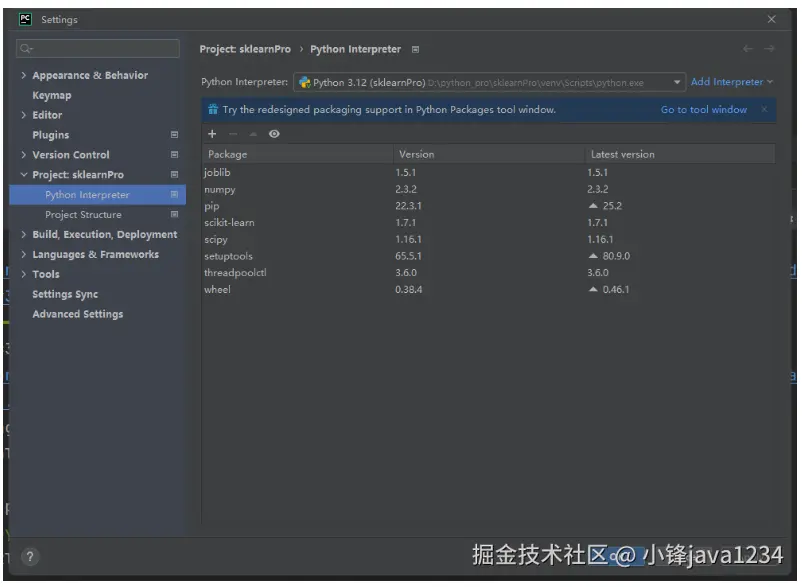
Task: Select the setuptools package row
Action: [x=488, y=256]
